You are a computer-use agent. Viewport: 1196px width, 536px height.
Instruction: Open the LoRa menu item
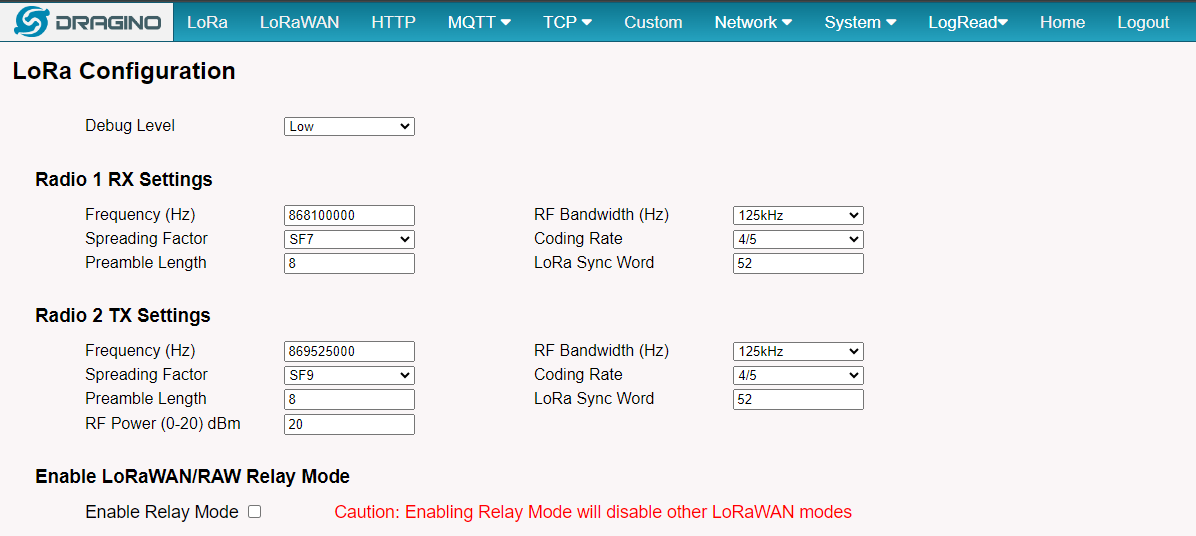click(x=207, y=22)
